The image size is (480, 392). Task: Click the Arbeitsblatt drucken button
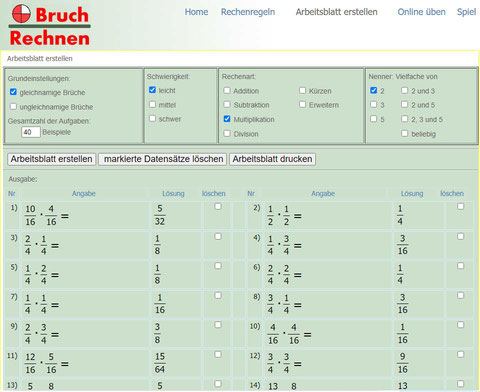(x=272, y=159)
